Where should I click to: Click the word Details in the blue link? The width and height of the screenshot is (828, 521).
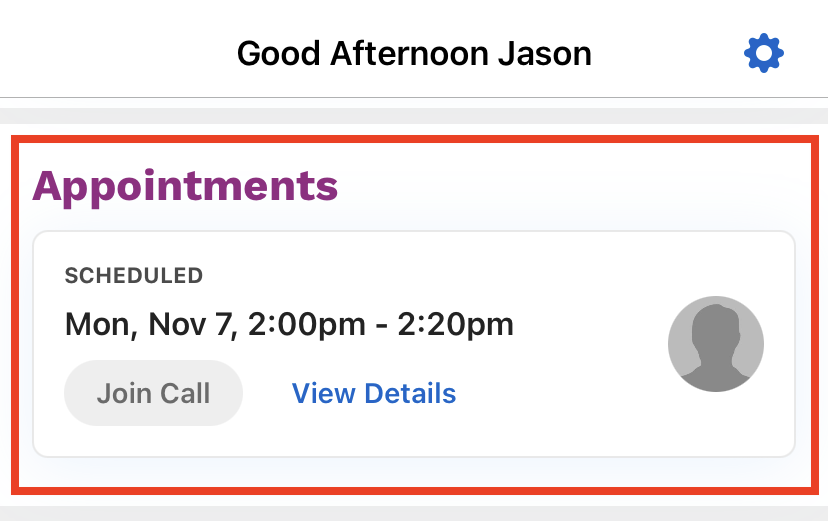pos(410,393)
